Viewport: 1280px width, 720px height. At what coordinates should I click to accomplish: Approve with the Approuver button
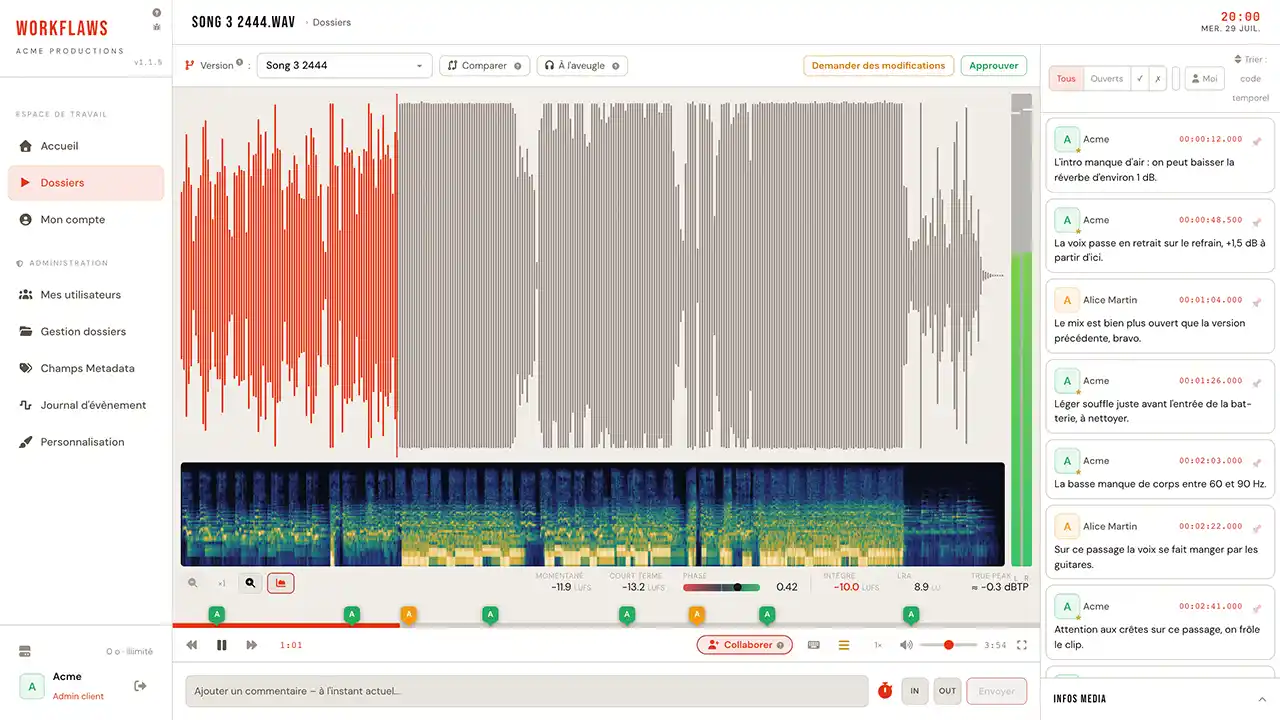[994, 66]
